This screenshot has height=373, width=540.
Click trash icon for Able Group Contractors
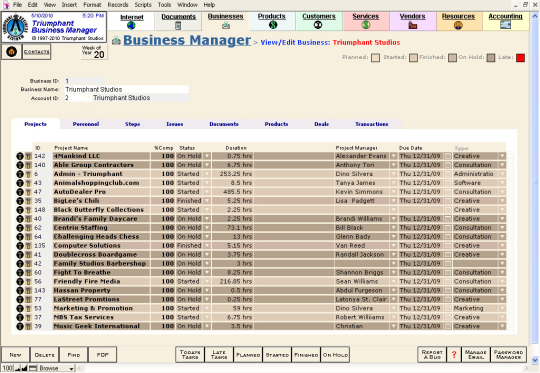coord(28,165)
